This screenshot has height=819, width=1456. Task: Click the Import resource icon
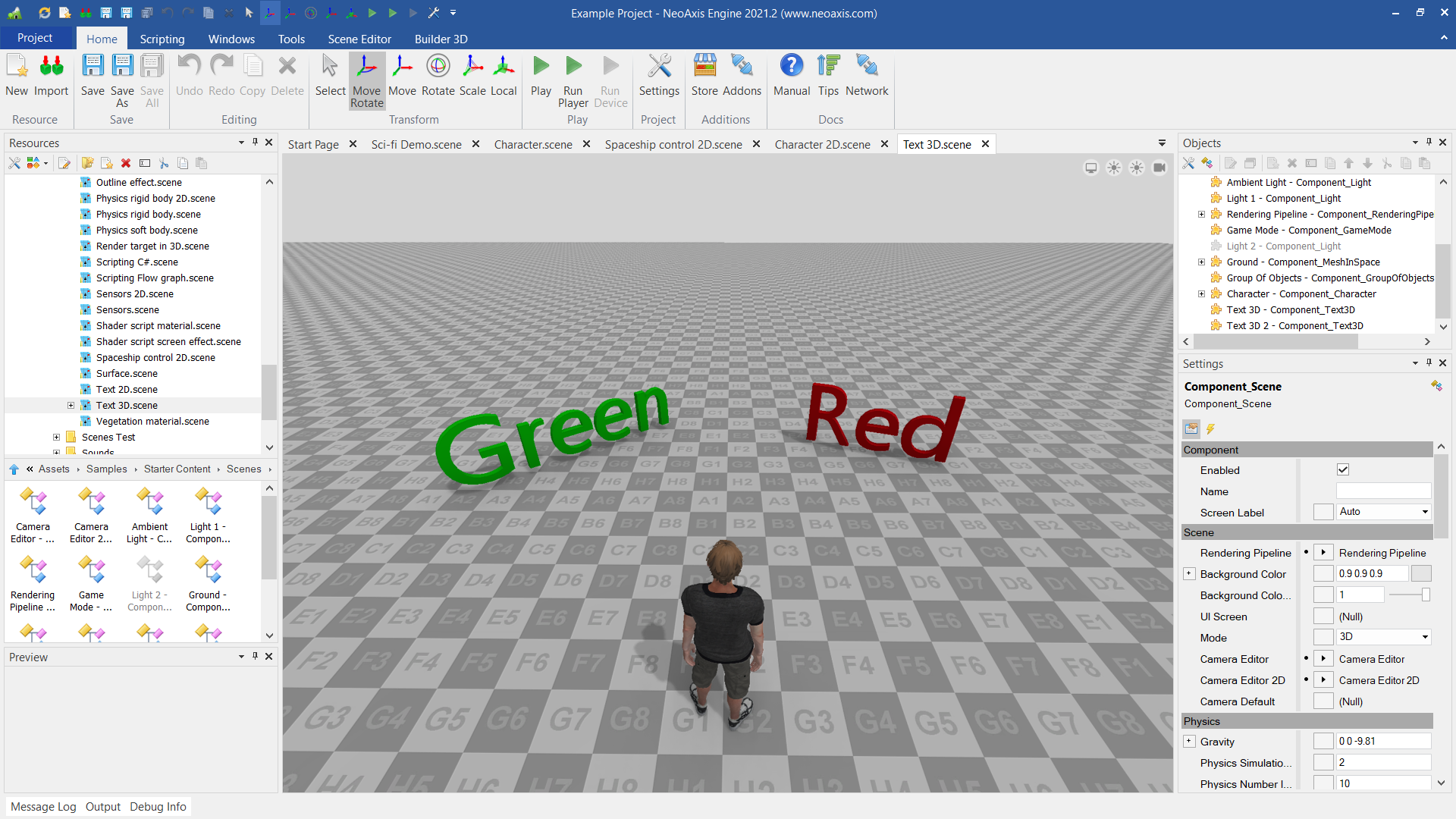coord(51,74)
